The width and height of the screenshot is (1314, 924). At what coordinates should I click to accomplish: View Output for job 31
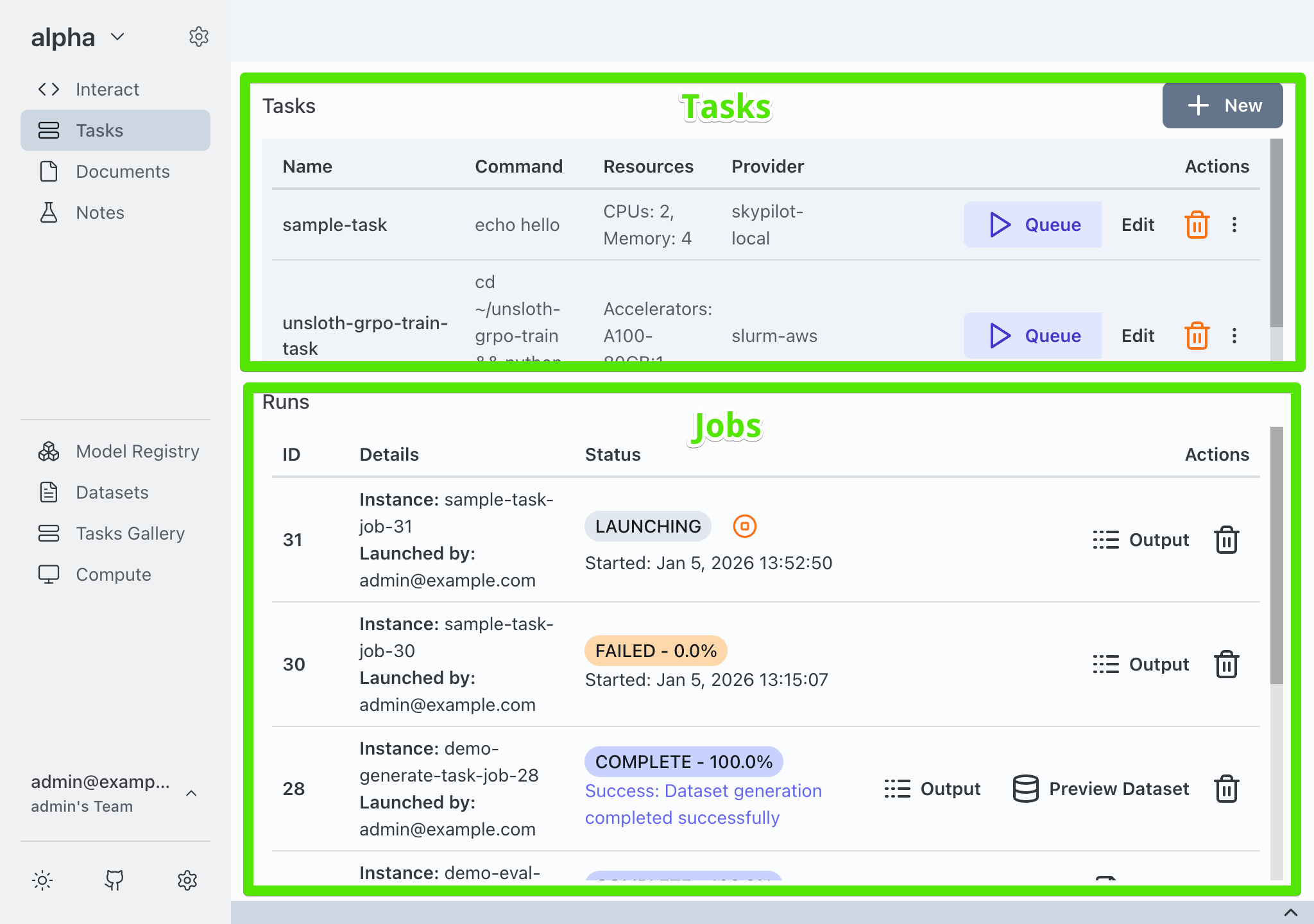point(1141,540)
